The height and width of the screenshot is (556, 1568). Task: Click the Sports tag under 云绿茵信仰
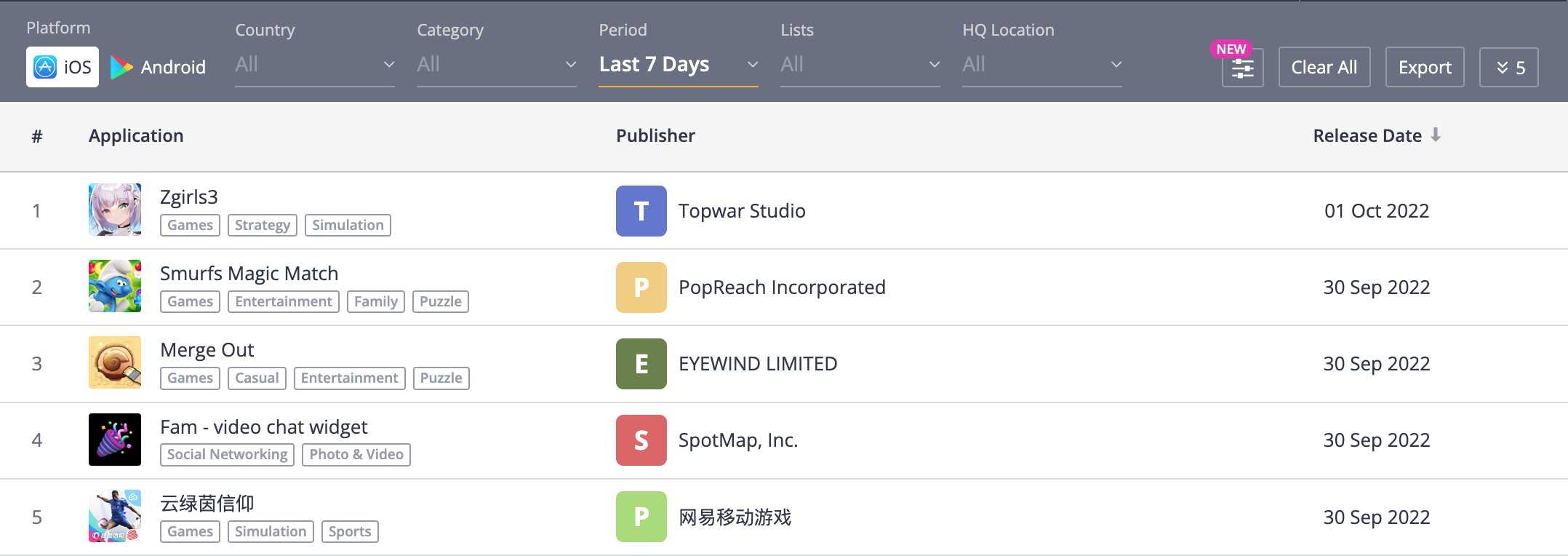350,531
